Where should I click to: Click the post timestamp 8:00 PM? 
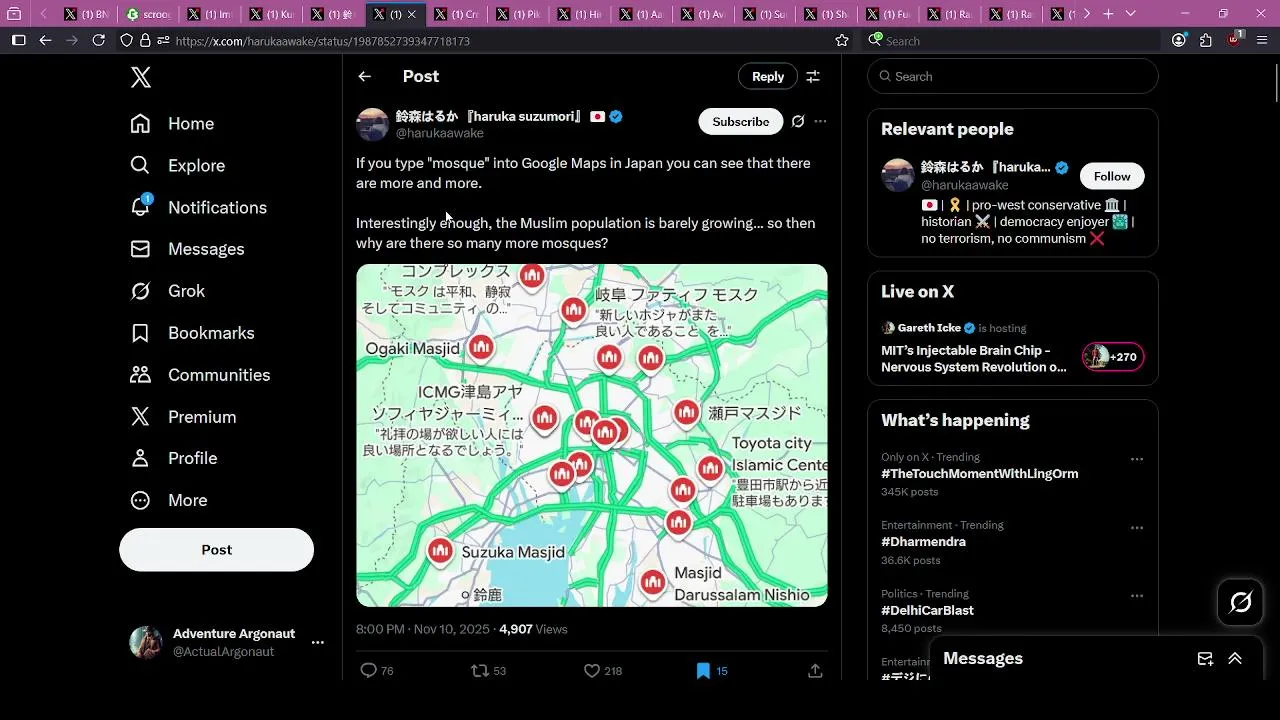[423, 629]
